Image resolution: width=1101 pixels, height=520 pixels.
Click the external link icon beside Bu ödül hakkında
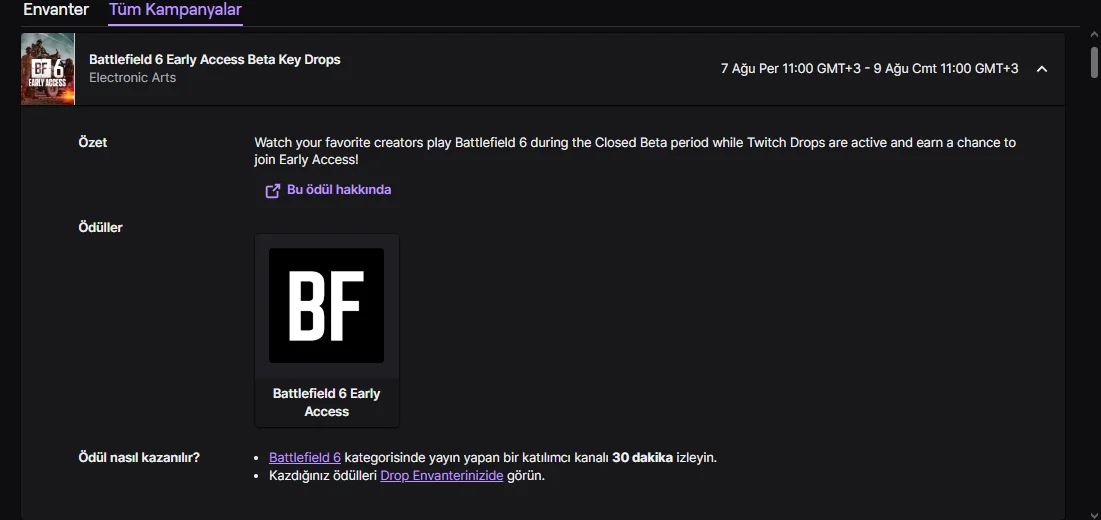(x=272, y=190)
